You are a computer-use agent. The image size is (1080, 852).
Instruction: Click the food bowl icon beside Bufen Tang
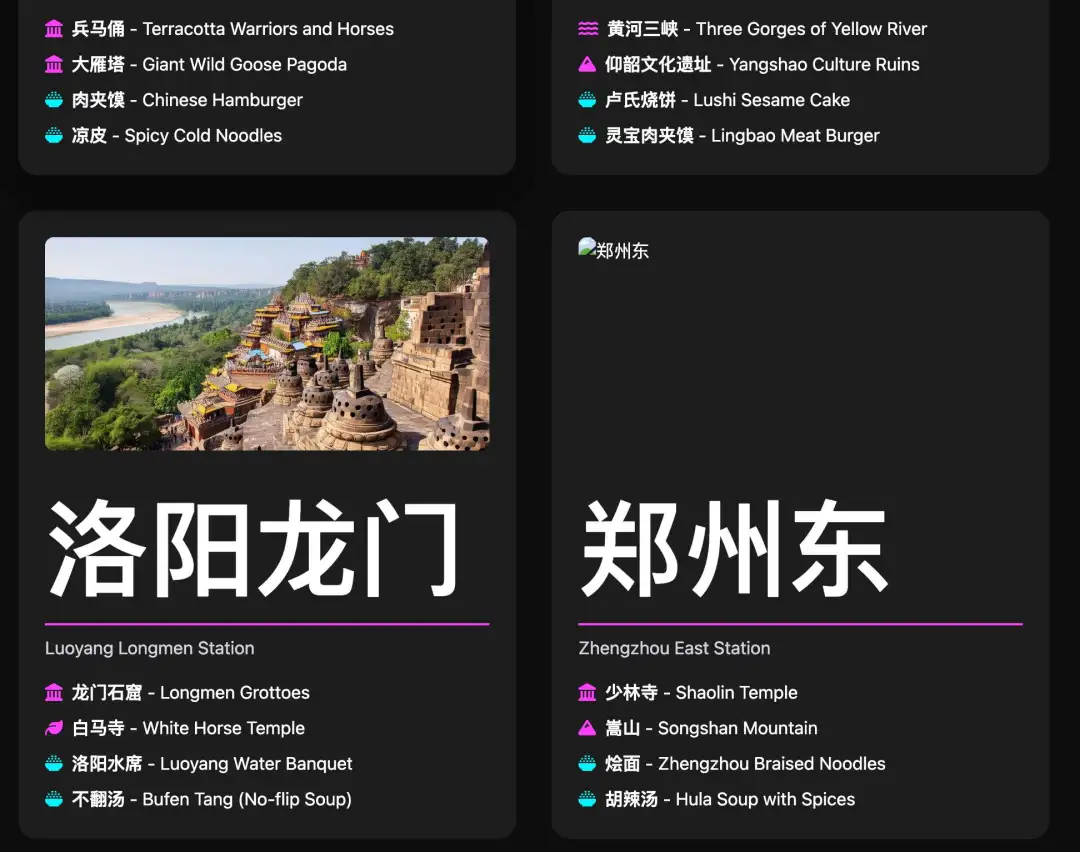[x=54, y=800]
